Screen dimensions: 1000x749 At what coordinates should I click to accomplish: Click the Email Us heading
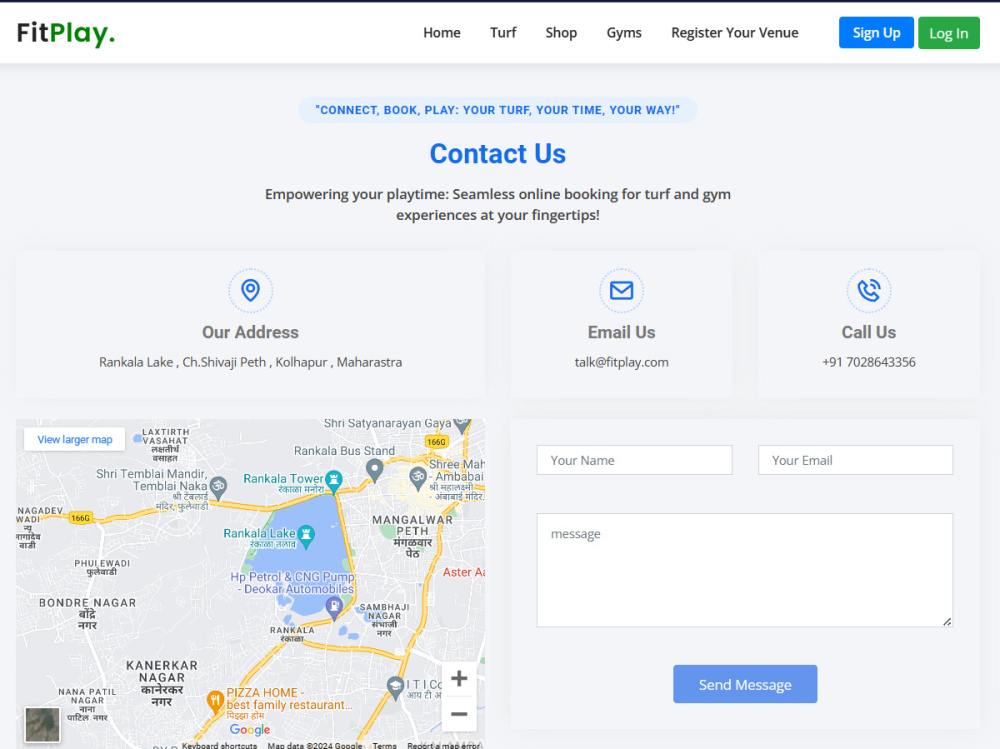coord(621,332)
